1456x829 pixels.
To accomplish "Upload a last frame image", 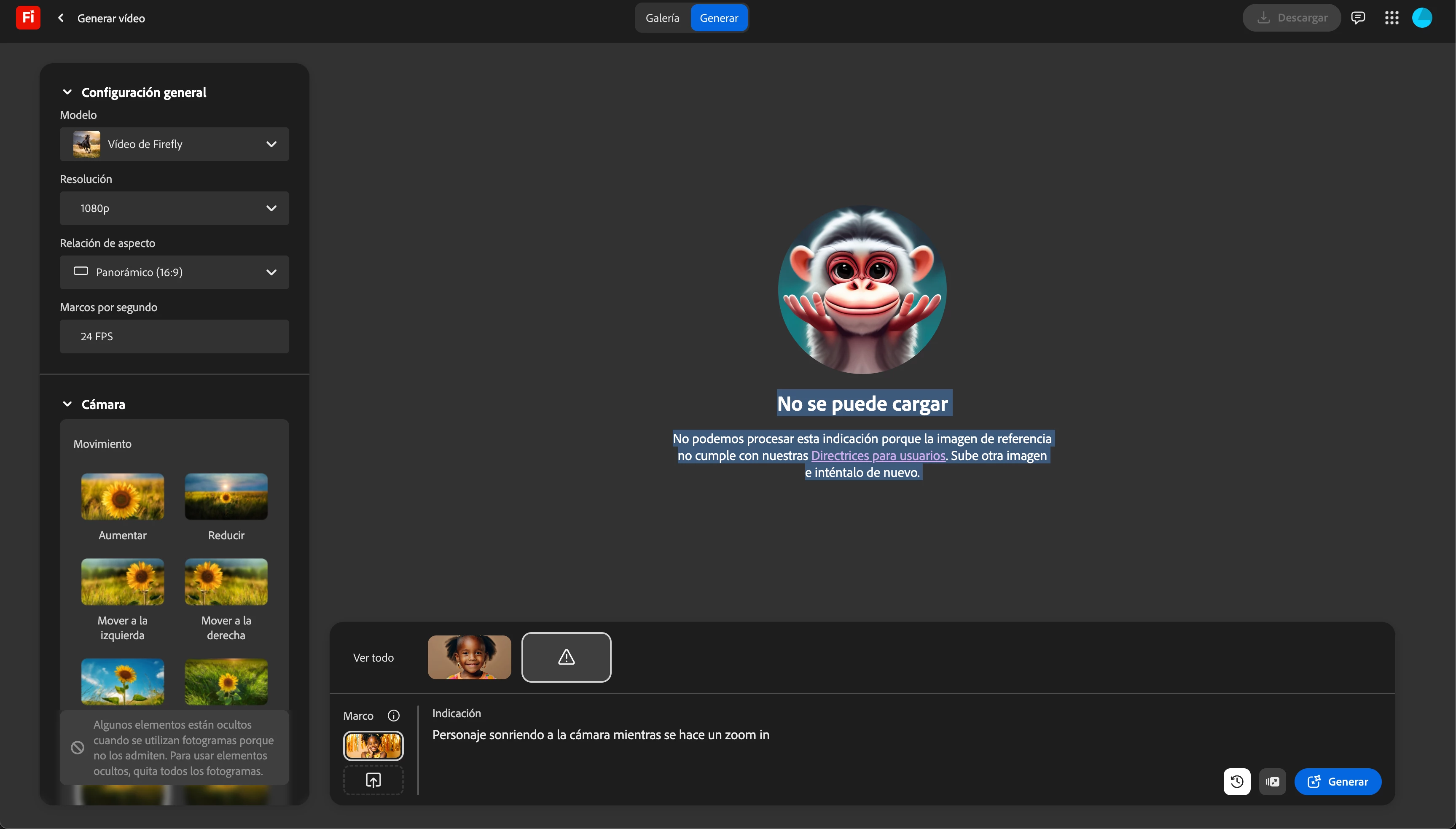I will pyautogui.click(x=373, y=780).
